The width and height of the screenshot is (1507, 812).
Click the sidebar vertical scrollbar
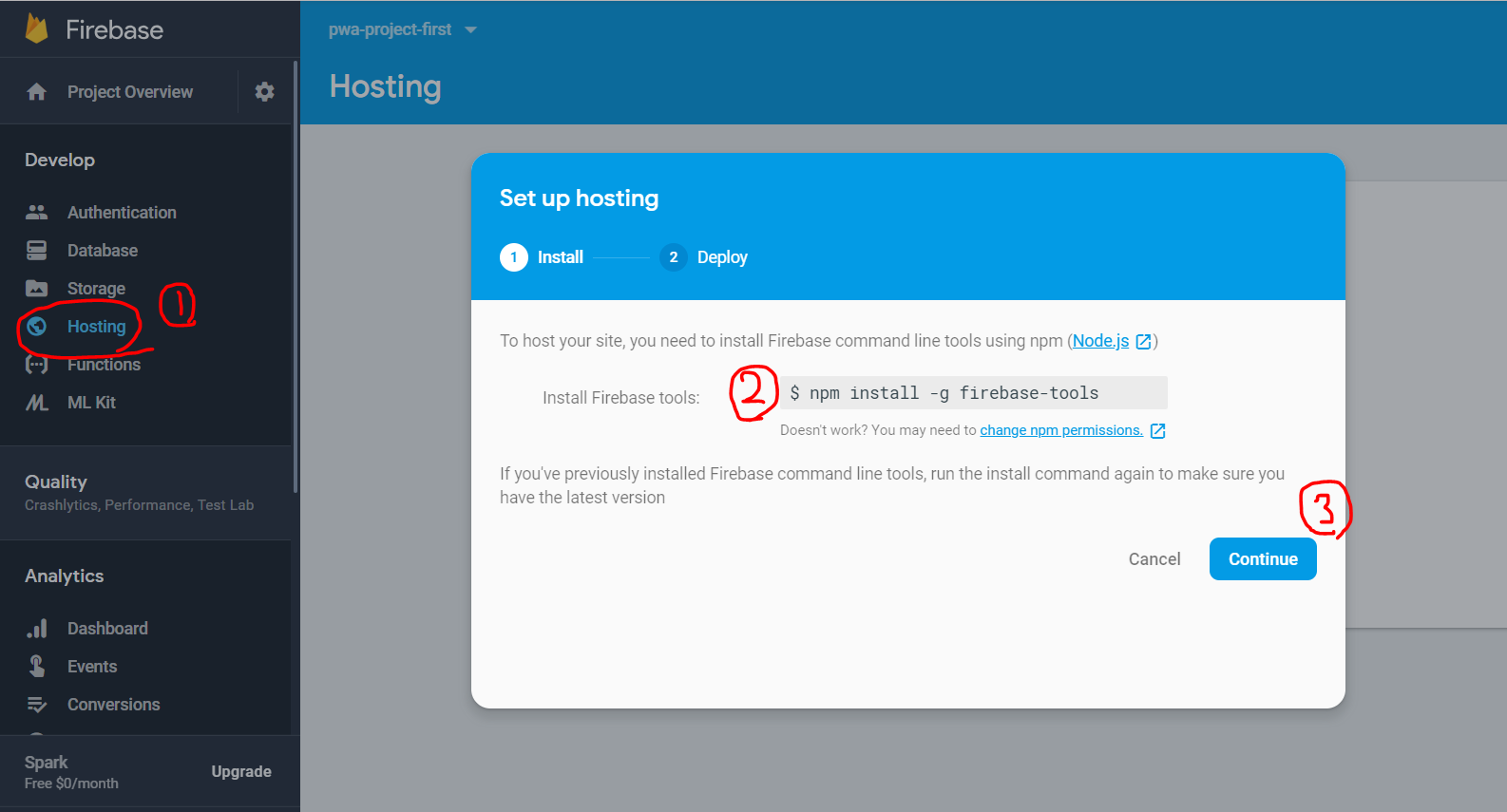pos(295,275)
